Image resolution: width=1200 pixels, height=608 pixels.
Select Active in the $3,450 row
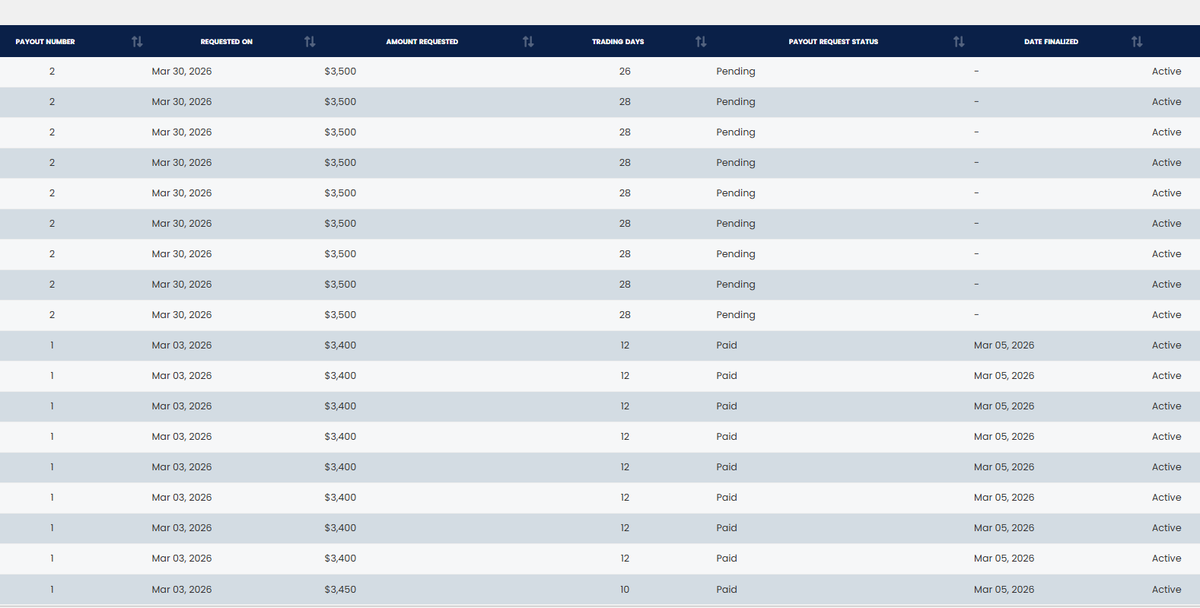point(1166,589)
